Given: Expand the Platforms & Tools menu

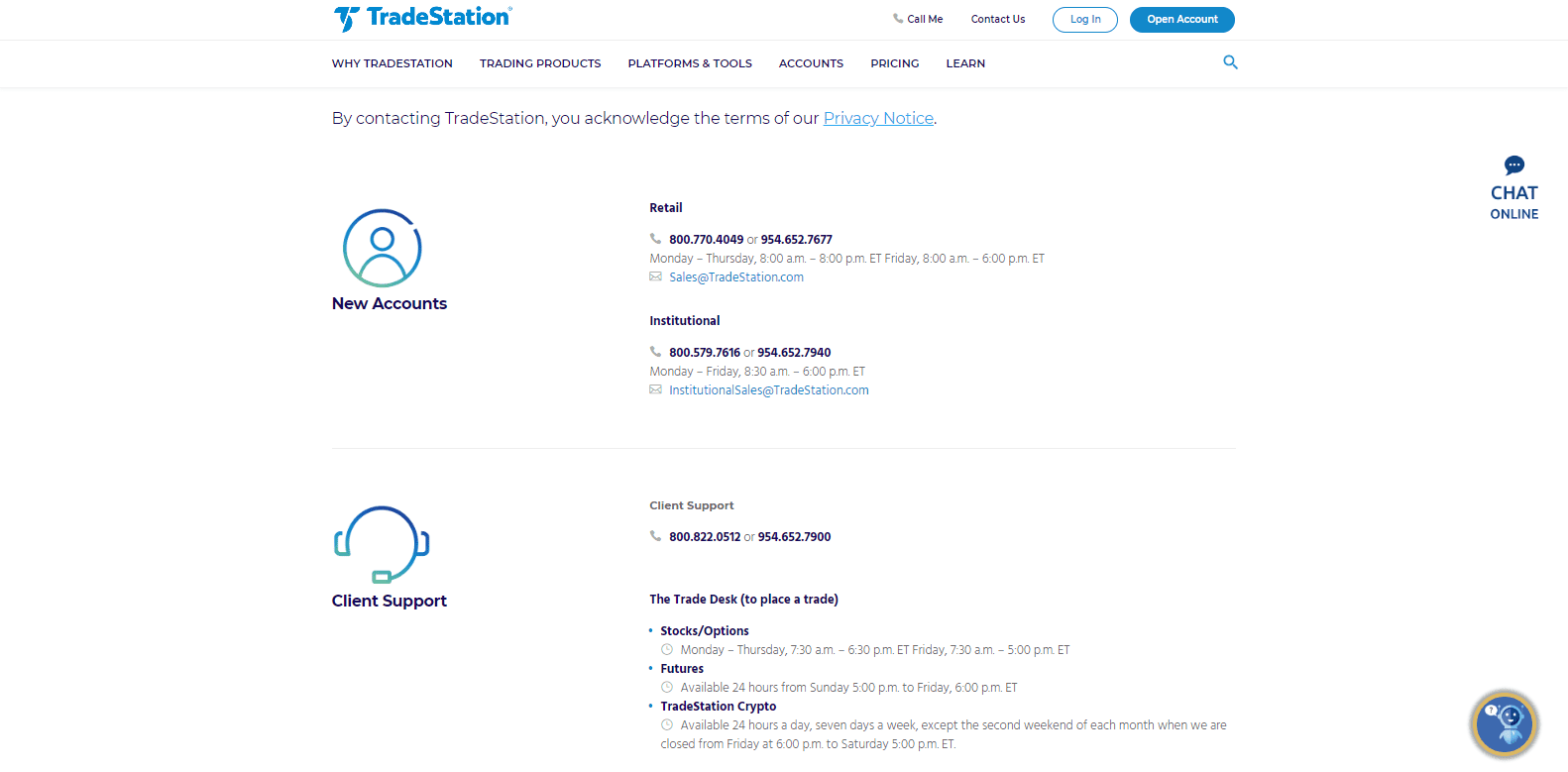Looking at the screenshot, I should click(x=690, y=63).
